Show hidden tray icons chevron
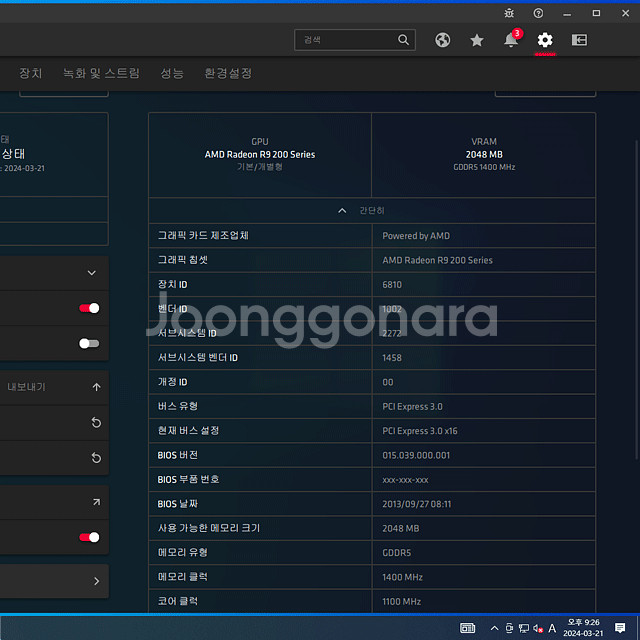This screenshot has width=640, height=640. click(494, 628)
